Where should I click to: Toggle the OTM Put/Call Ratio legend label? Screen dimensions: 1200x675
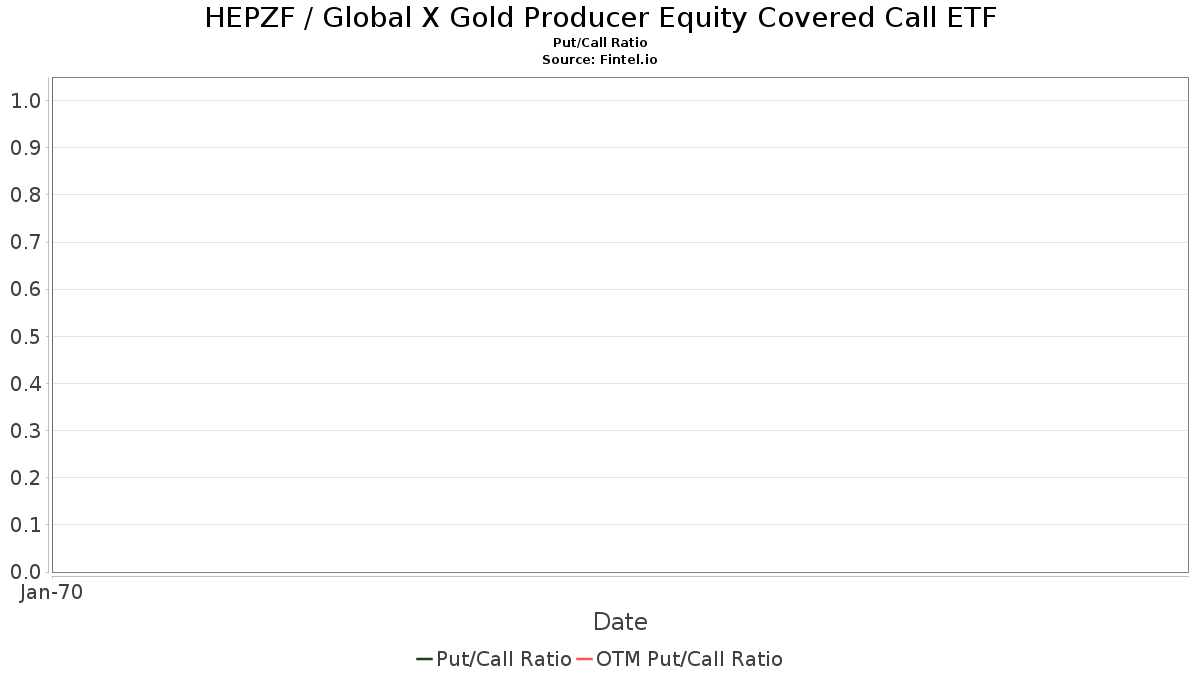[x=689, y=659]
